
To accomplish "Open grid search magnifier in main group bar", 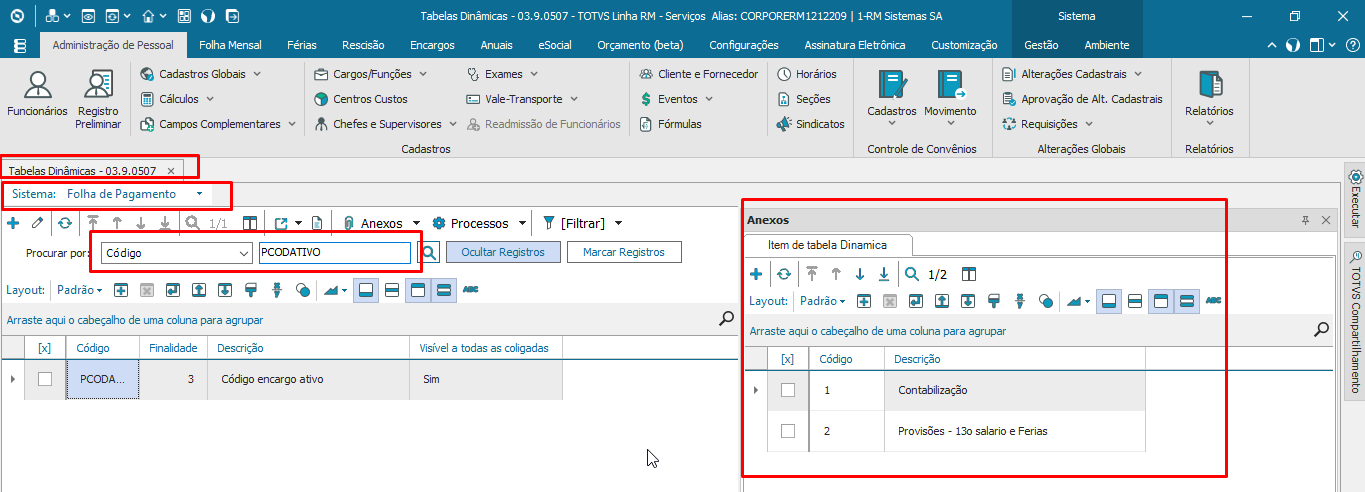I will (727, 319).
